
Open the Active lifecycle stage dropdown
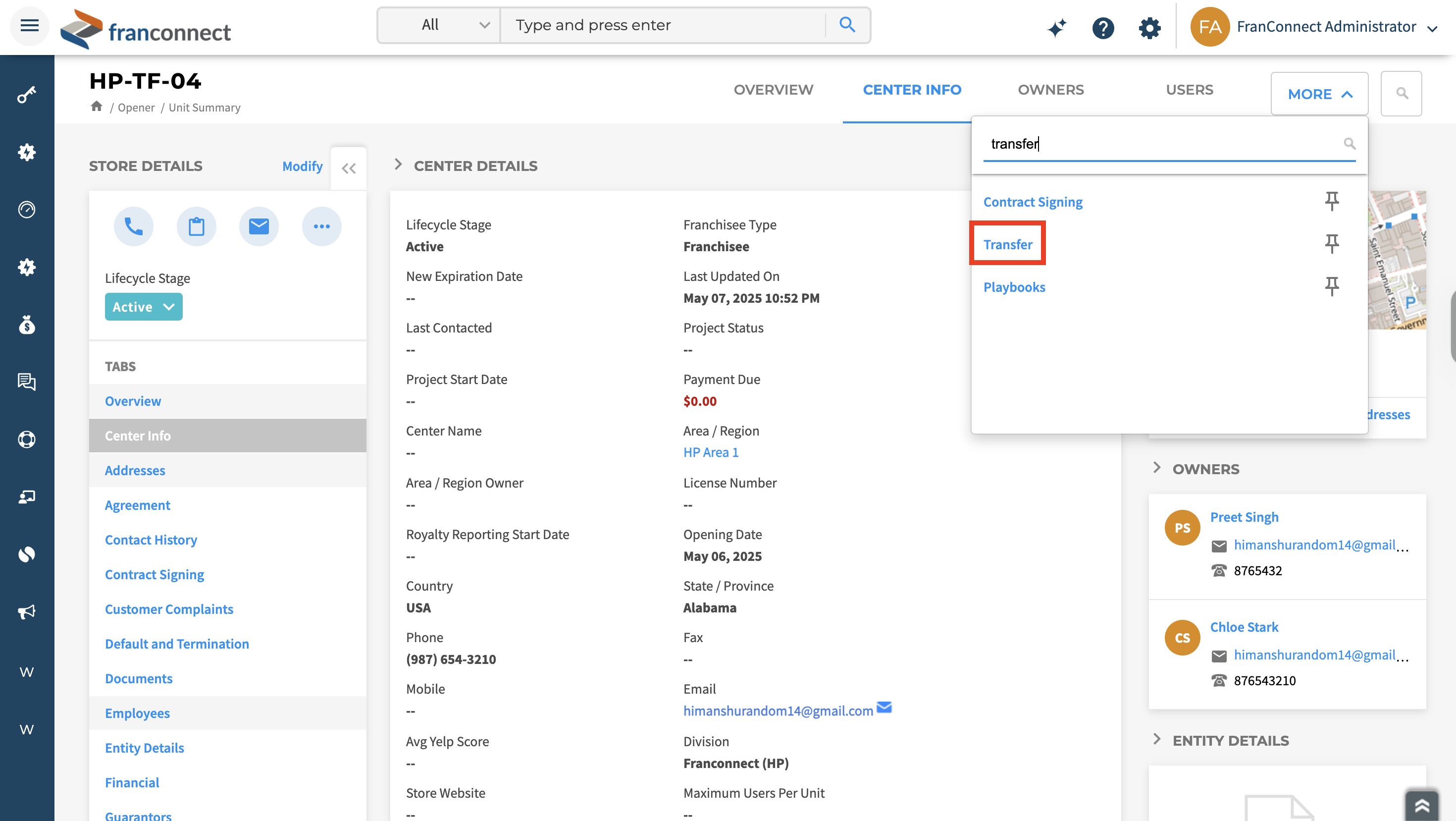(144, 307)
